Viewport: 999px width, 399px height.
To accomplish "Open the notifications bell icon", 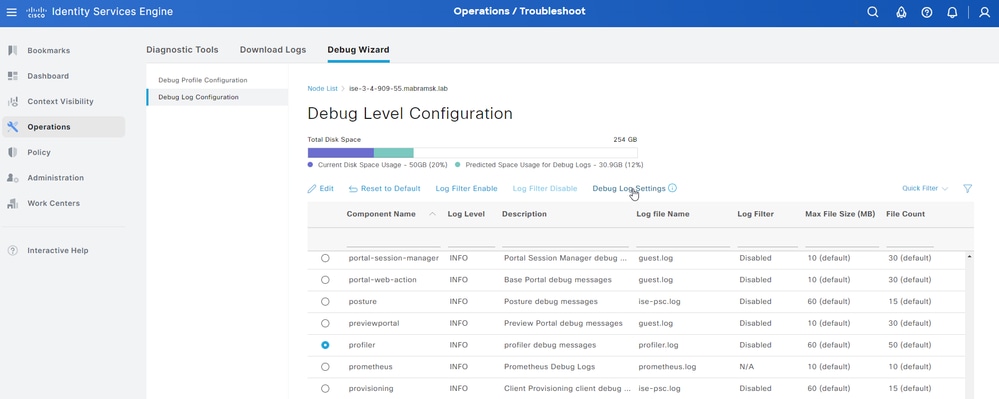I will (952, 12).
